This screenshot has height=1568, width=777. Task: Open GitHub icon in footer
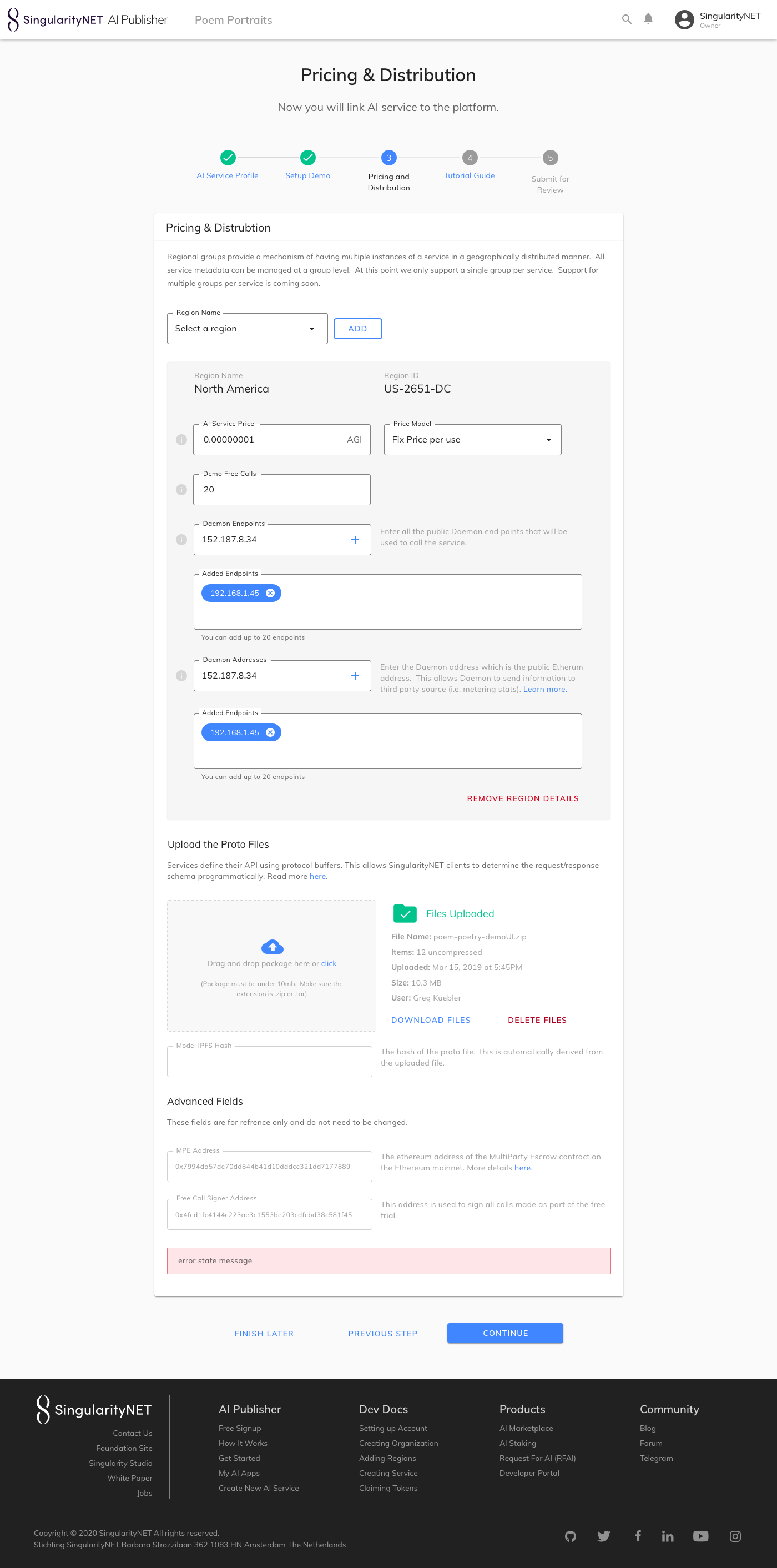click(x=570, y=1536)
